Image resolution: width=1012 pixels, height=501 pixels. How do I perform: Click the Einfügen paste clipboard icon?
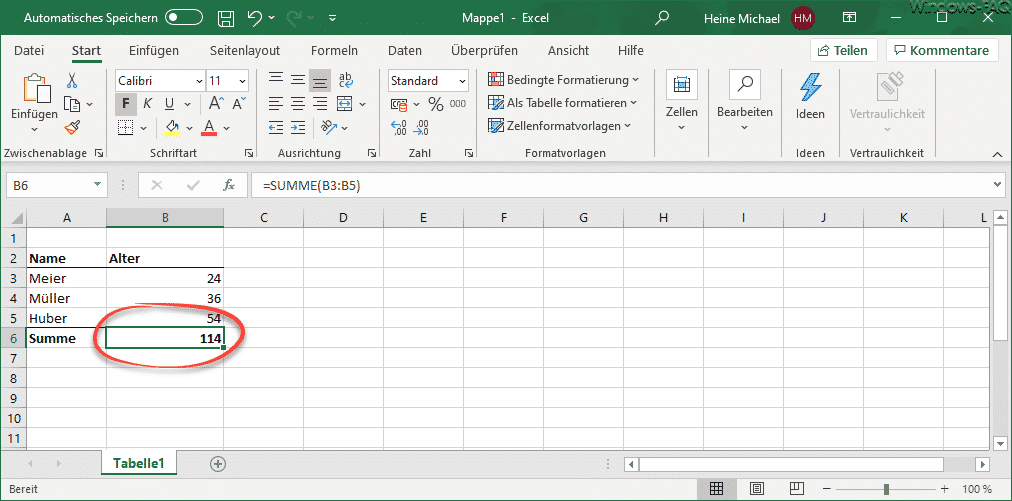coord(35,88)
